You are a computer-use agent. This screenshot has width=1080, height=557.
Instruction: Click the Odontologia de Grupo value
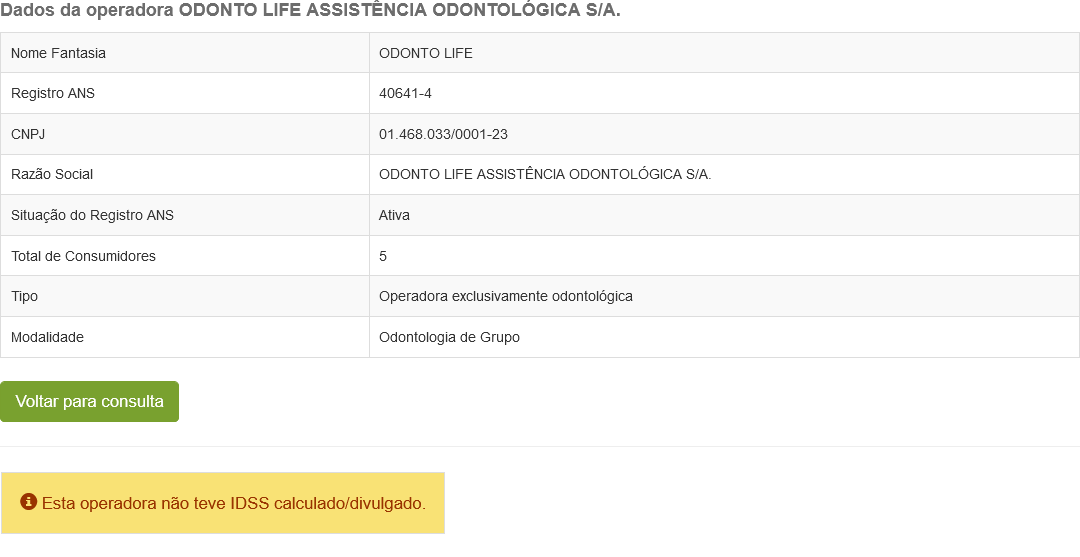449,337
